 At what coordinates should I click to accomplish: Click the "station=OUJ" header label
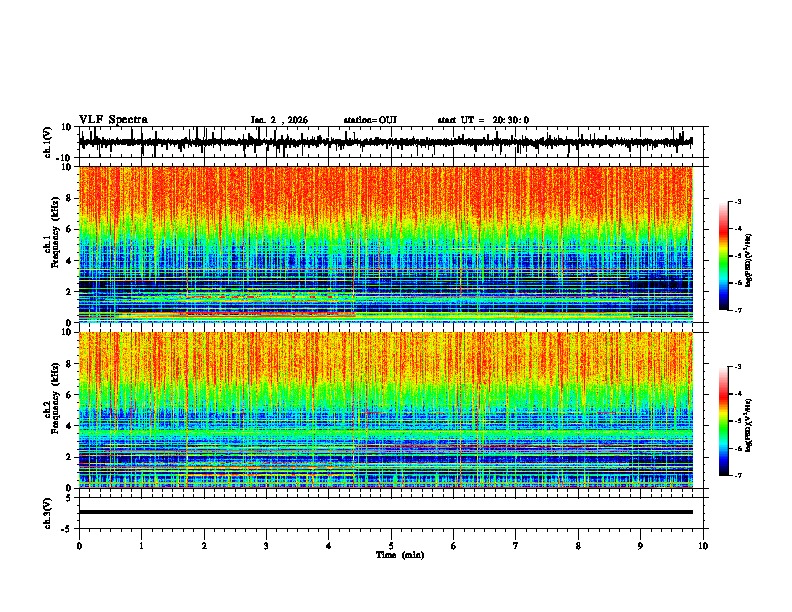pos(370,120)
